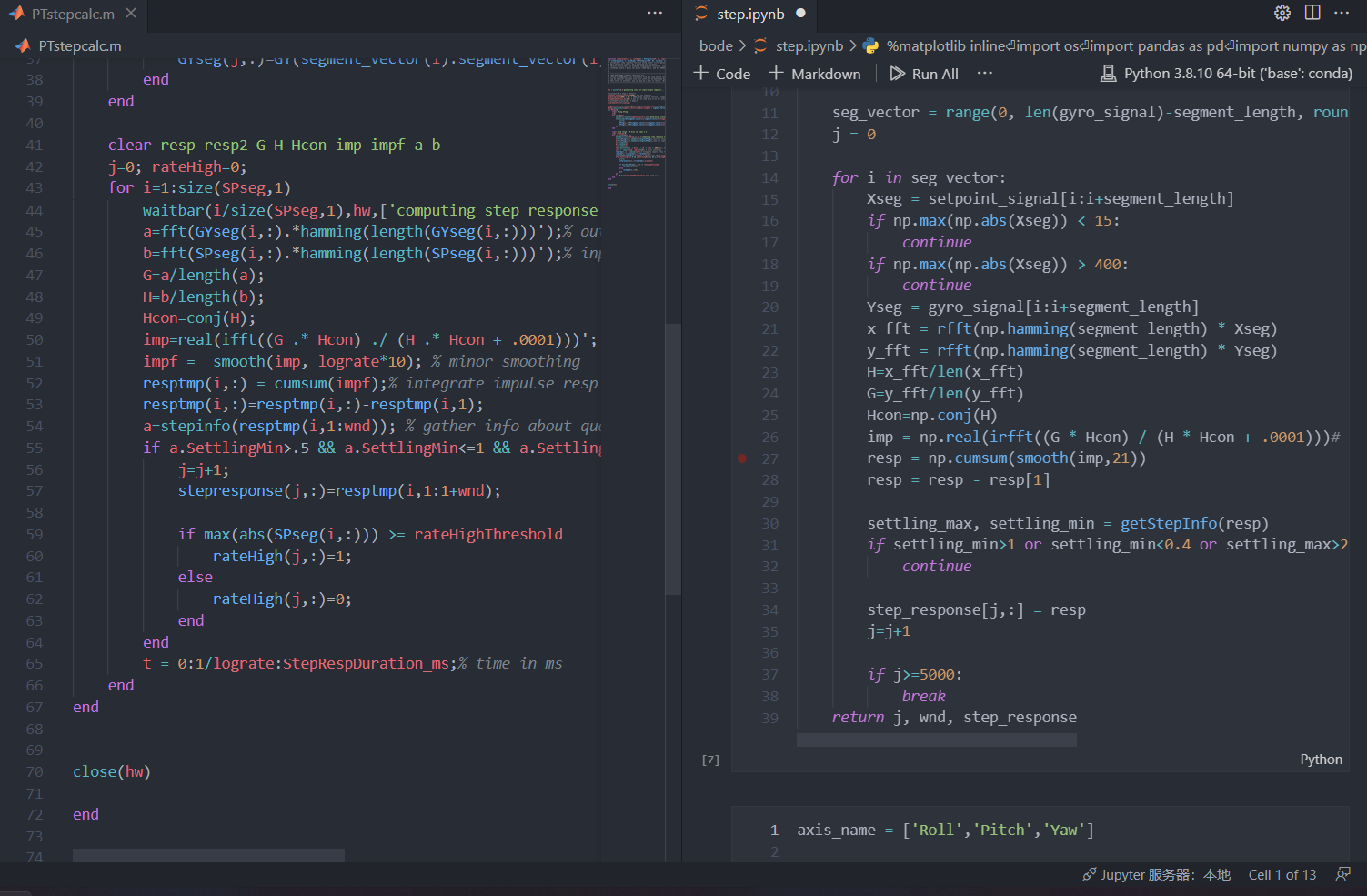Click 'clear resp resp2 G H Hcon' line

click(274, 145)
